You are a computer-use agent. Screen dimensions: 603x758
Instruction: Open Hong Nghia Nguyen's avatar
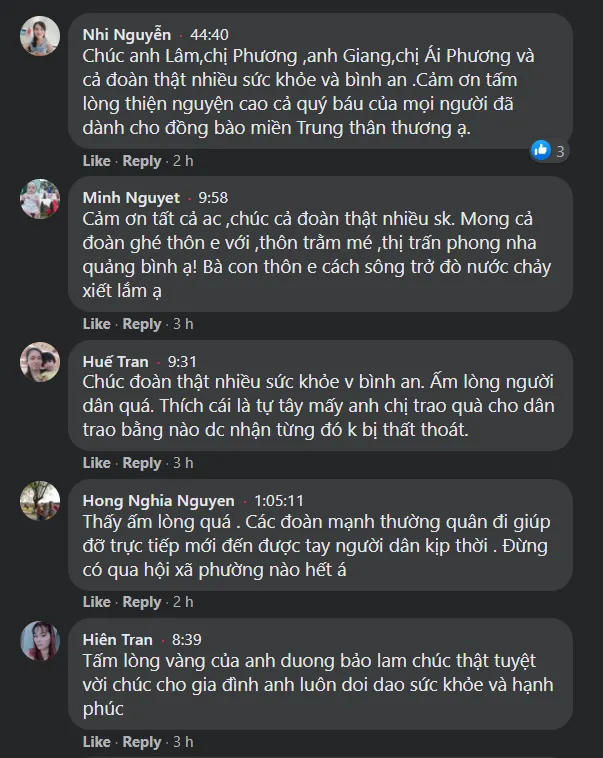tap(41, 501)
